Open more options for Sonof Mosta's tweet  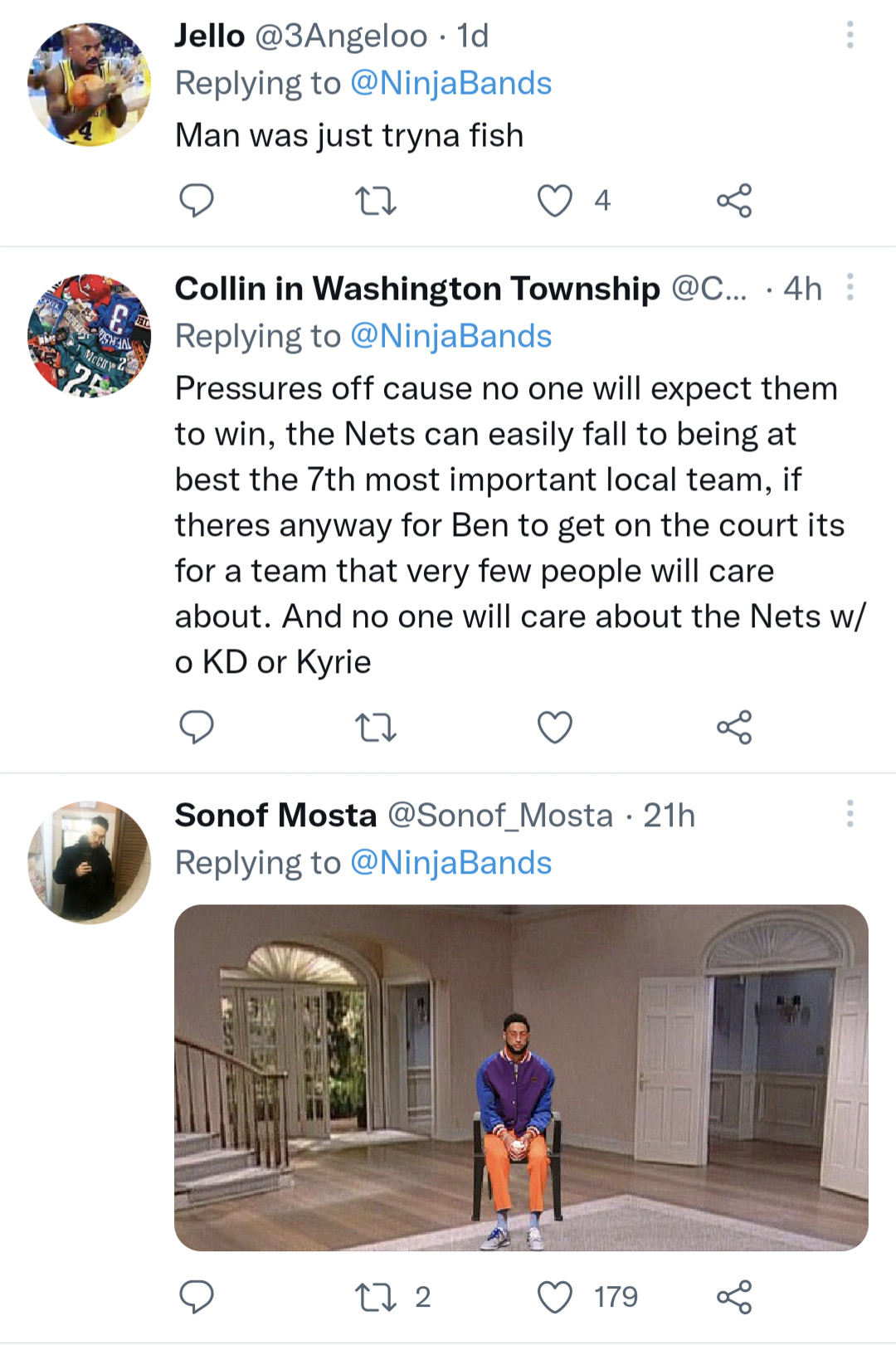pyautogui.click(x=850, y=814)
